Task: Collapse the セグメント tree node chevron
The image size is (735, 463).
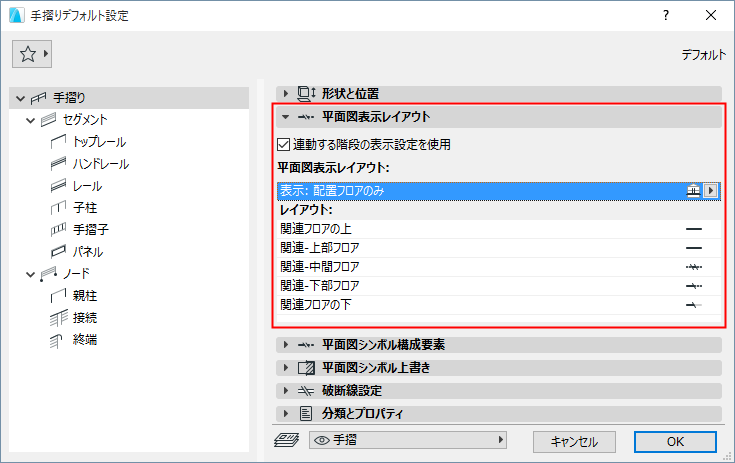Action: pyautogui.click(x=30, y=120)
